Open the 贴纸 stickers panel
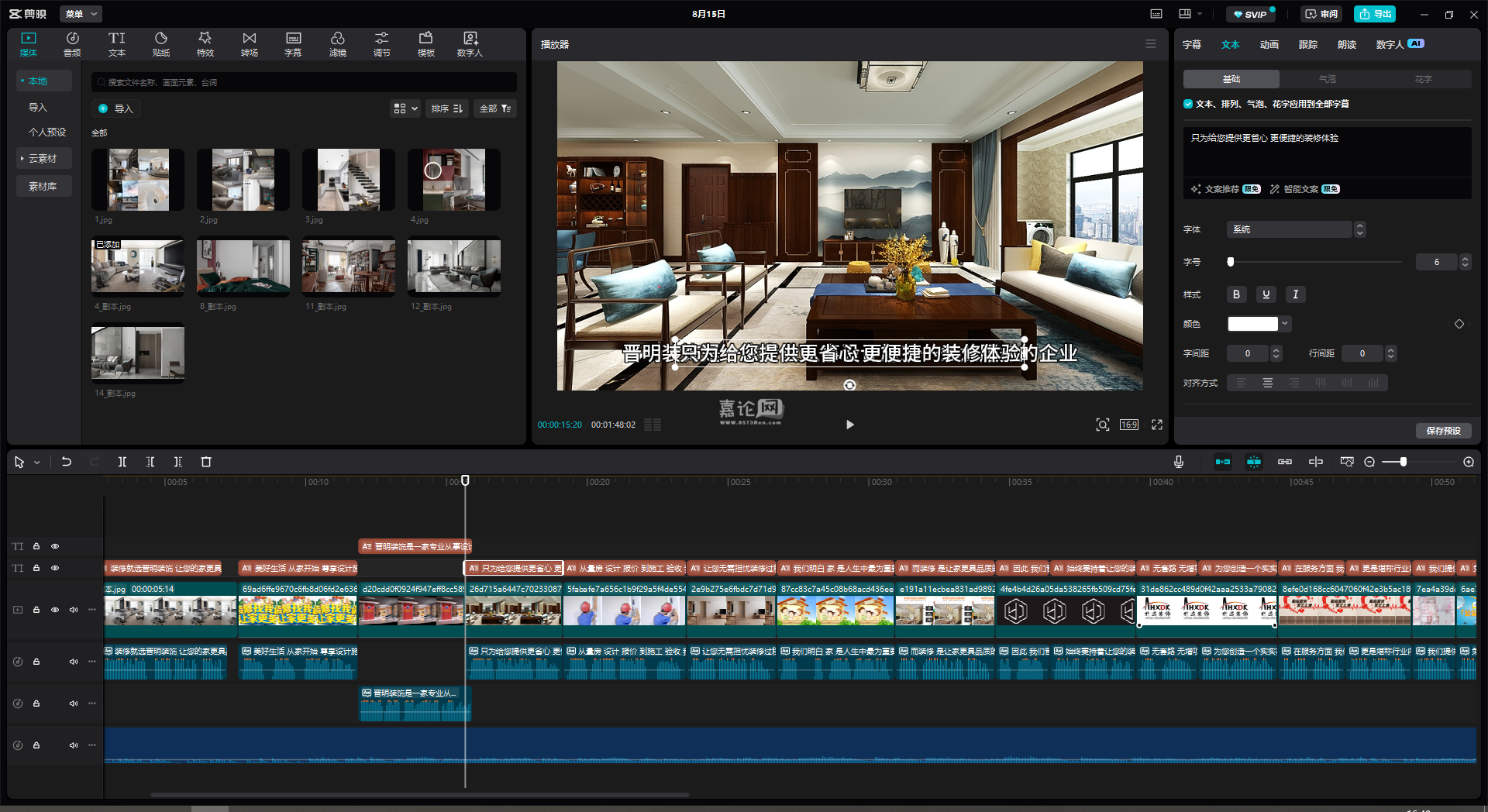Screen dimensions: 1488x812 (160, 44)
